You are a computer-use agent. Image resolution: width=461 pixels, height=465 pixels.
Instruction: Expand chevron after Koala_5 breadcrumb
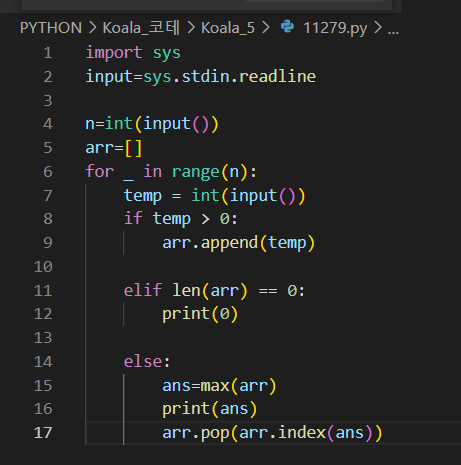(266, 28)
